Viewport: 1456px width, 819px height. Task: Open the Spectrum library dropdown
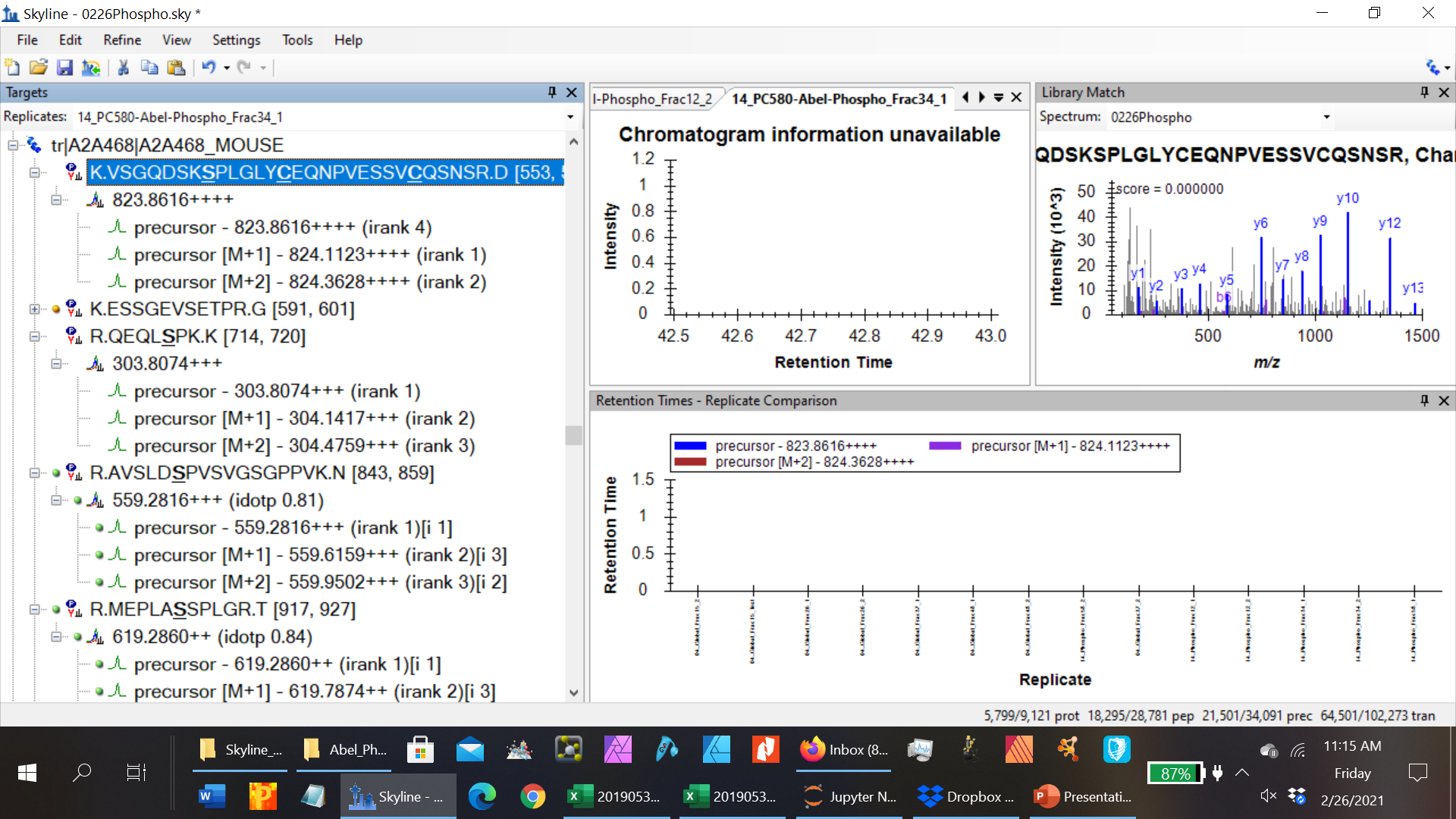click(x=1326, y=118)
